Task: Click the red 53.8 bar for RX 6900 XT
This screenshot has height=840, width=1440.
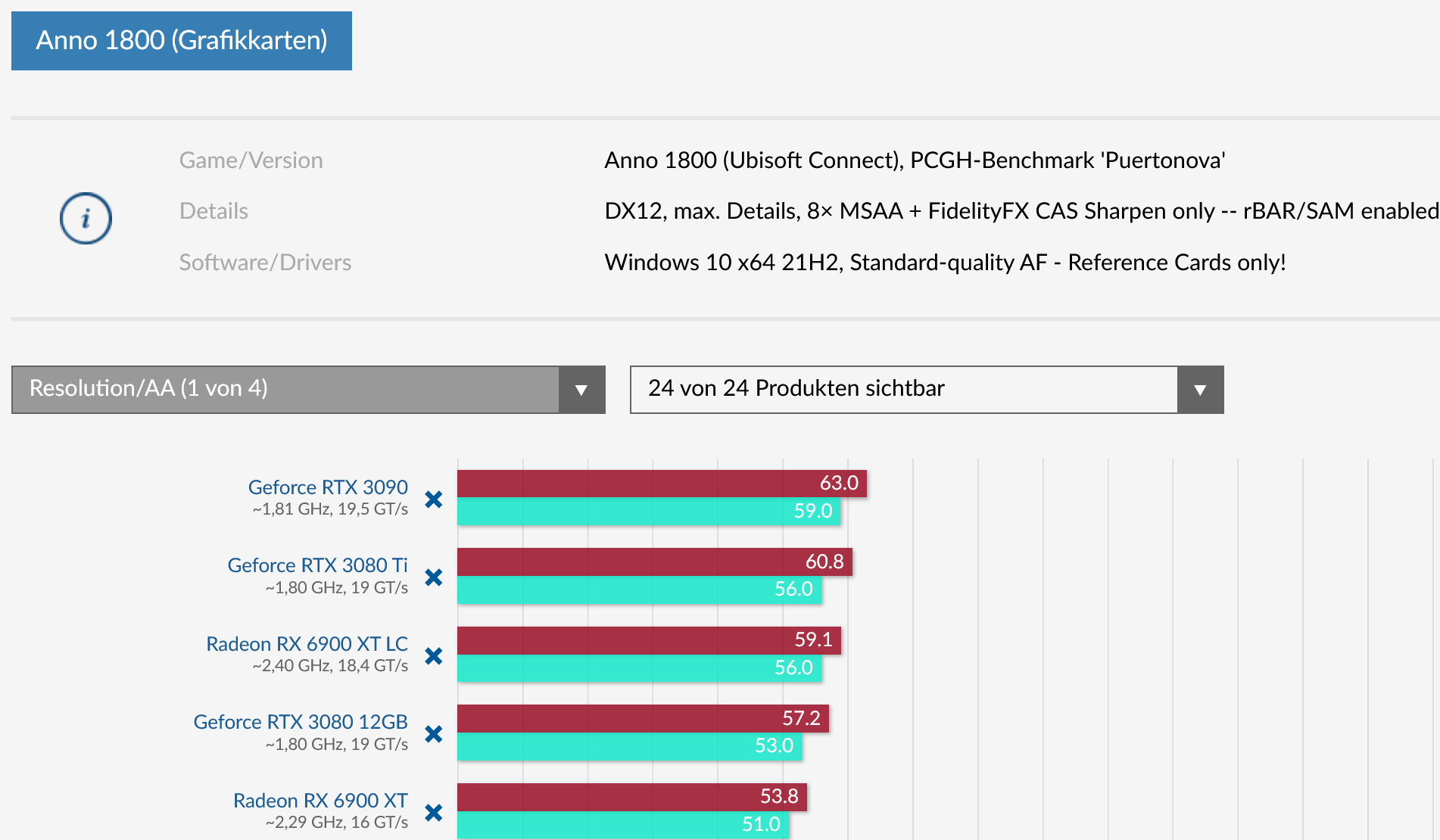Action: click(x=632, y=797)
